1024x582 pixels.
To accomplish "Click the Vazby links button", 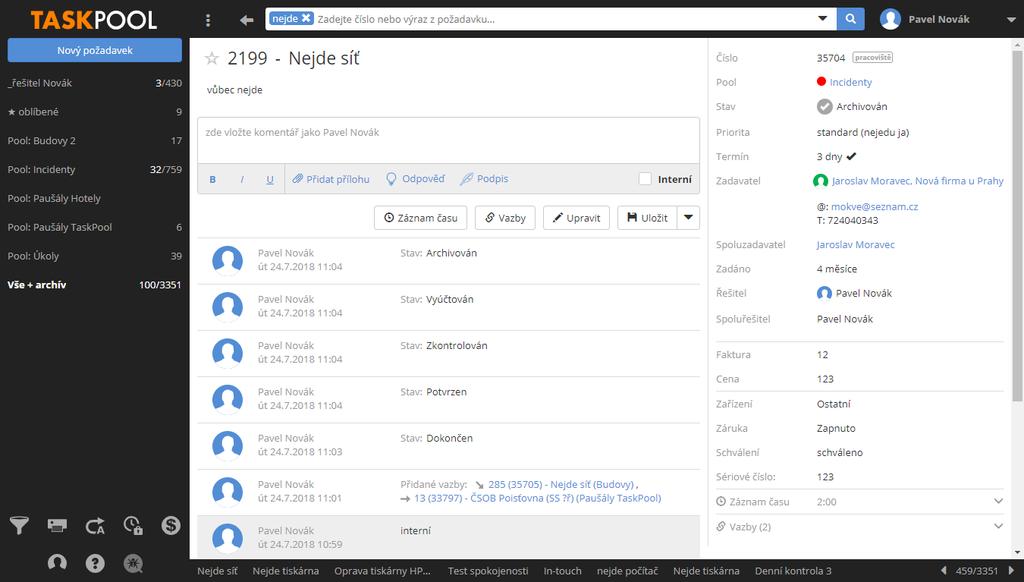I will 505,218.
